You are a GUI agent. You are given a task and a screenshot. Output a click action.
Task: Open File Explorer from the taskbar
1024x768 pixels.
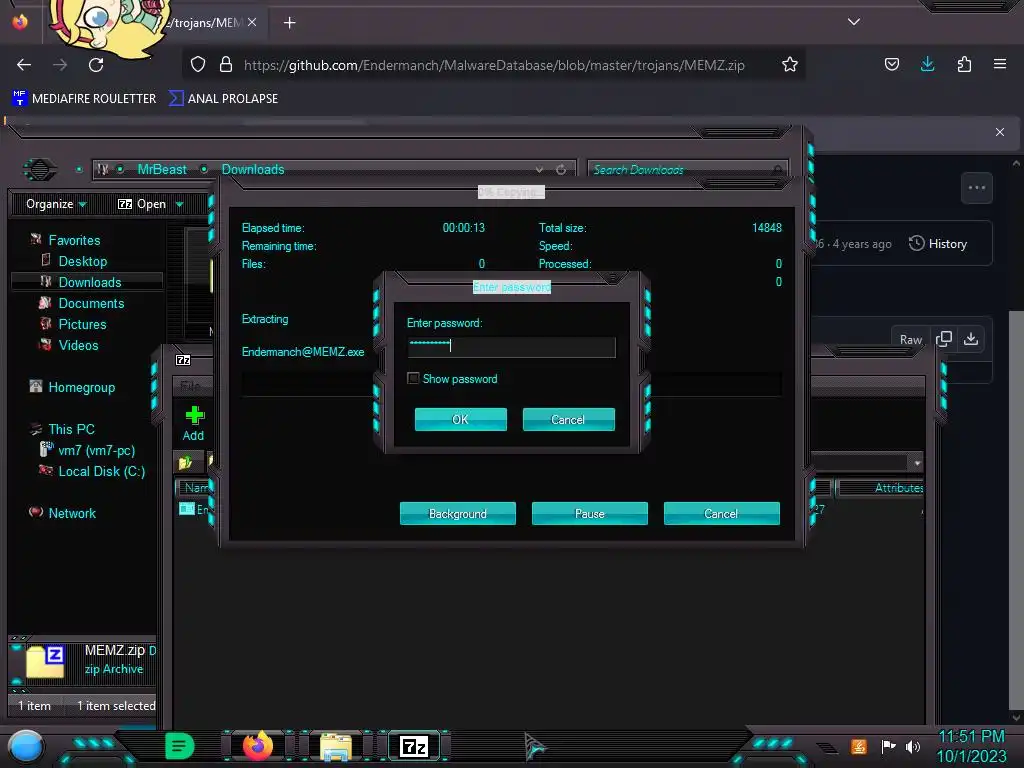click(x=336, y=747)
